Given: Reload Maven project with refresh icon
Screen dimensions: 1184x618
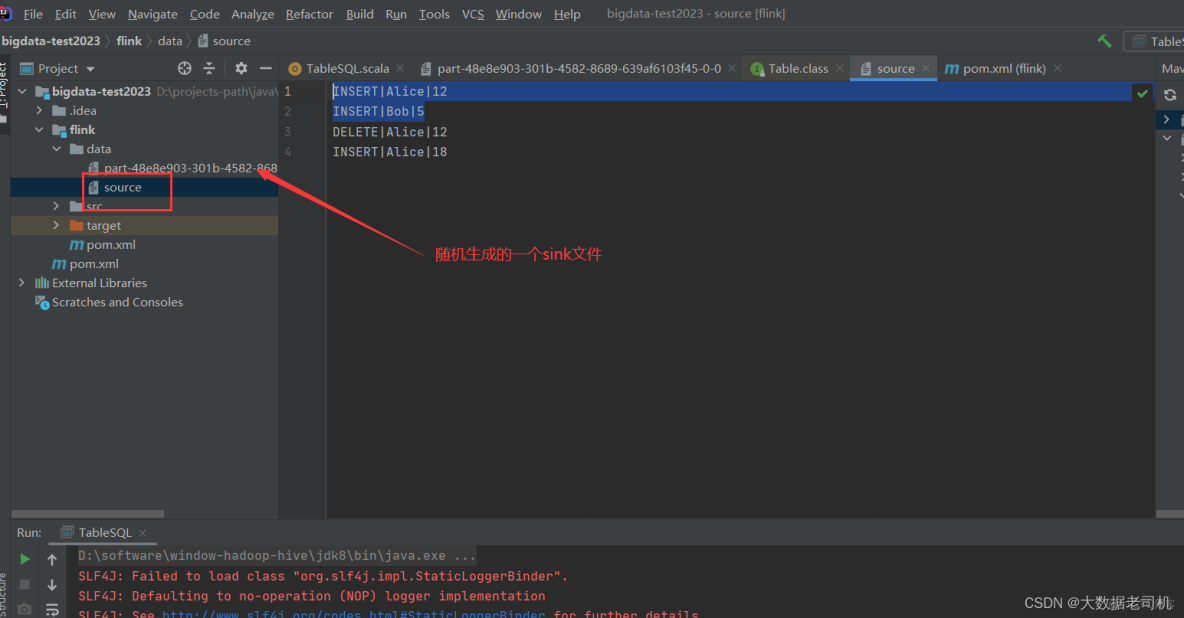Looking at the screenshot, I should 1169,94.
